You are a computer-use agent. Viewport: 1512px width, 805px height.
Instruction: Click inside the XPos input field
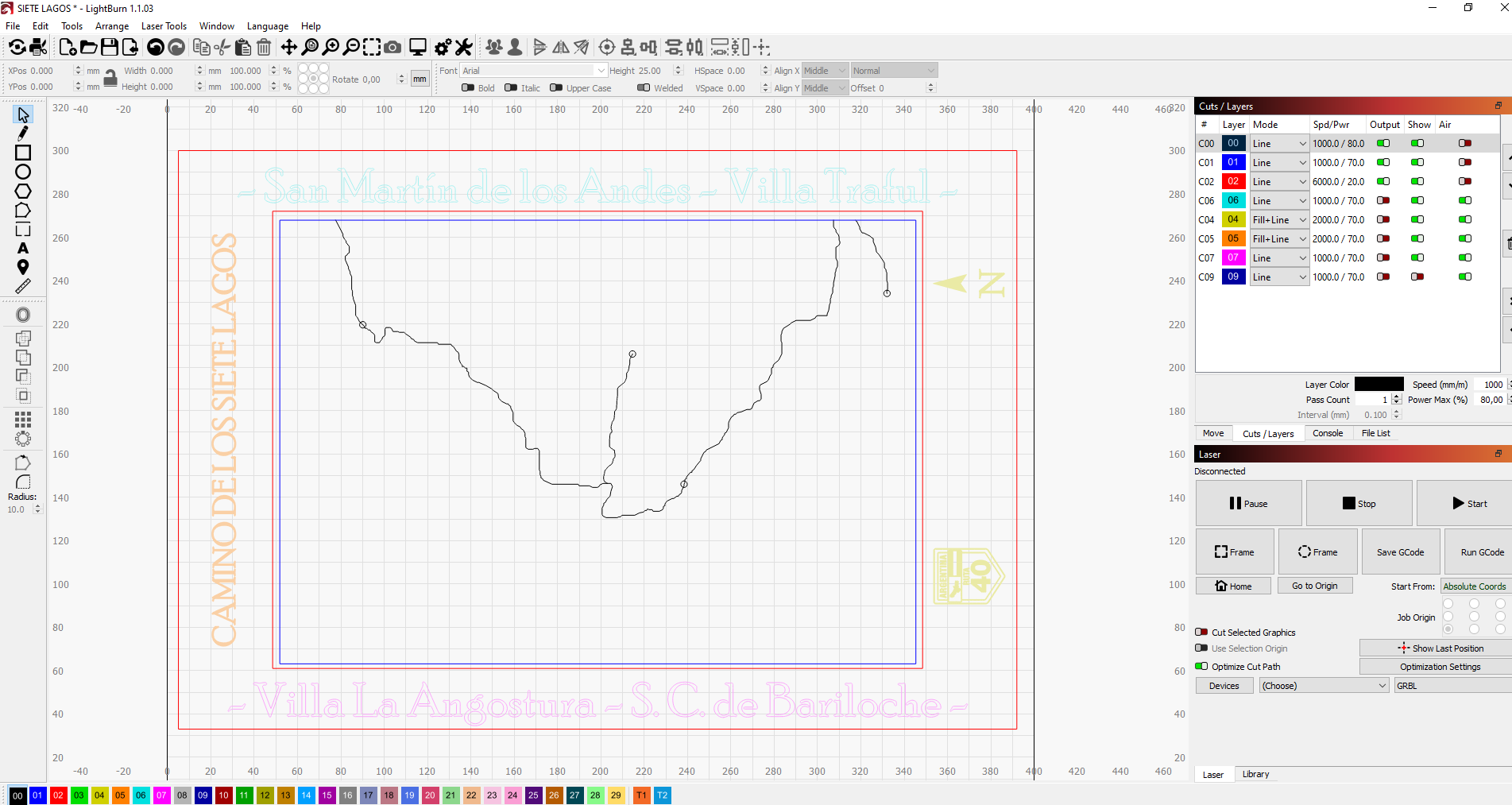click(44, 70)
